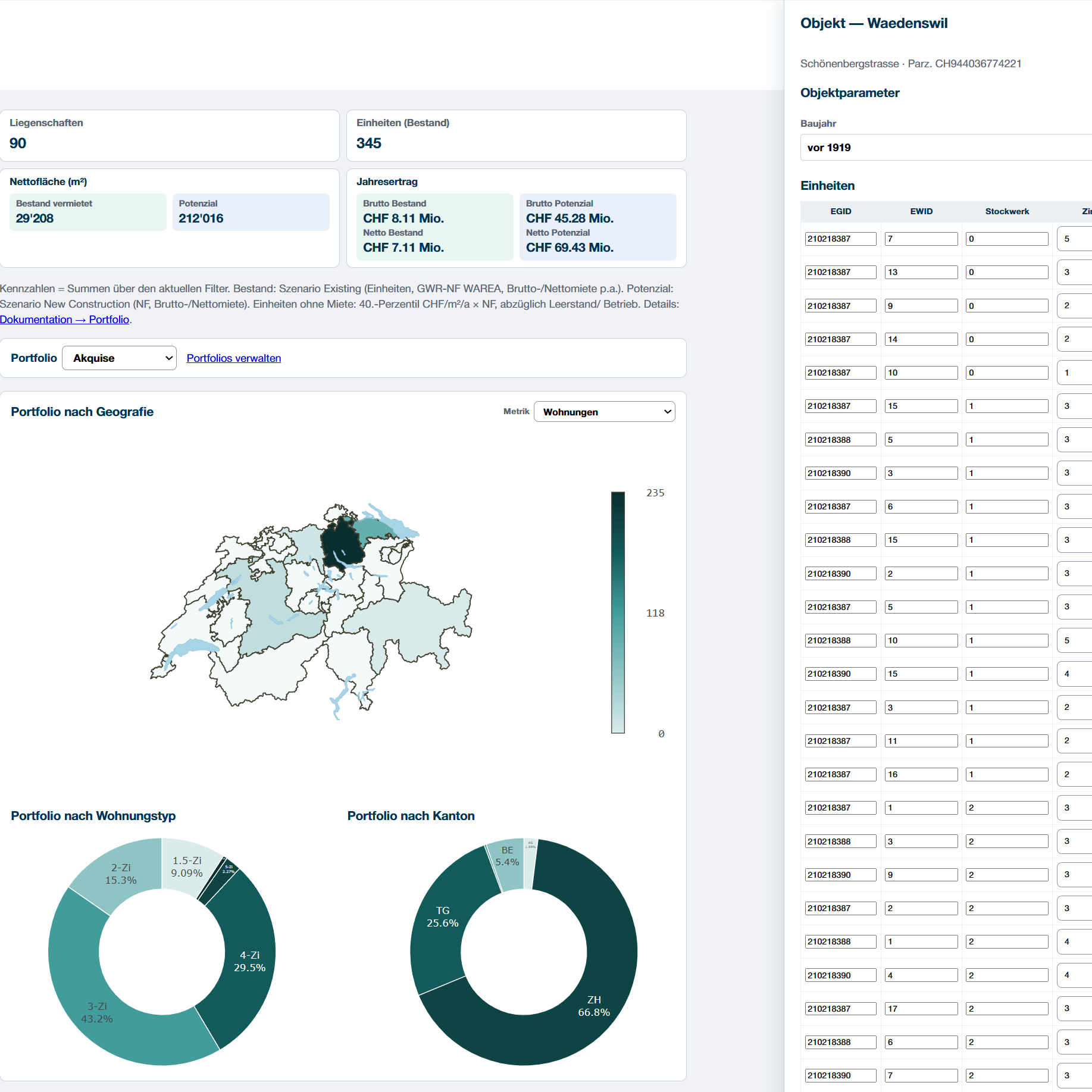Click the Stockwerk column header

coord(1007,211)
